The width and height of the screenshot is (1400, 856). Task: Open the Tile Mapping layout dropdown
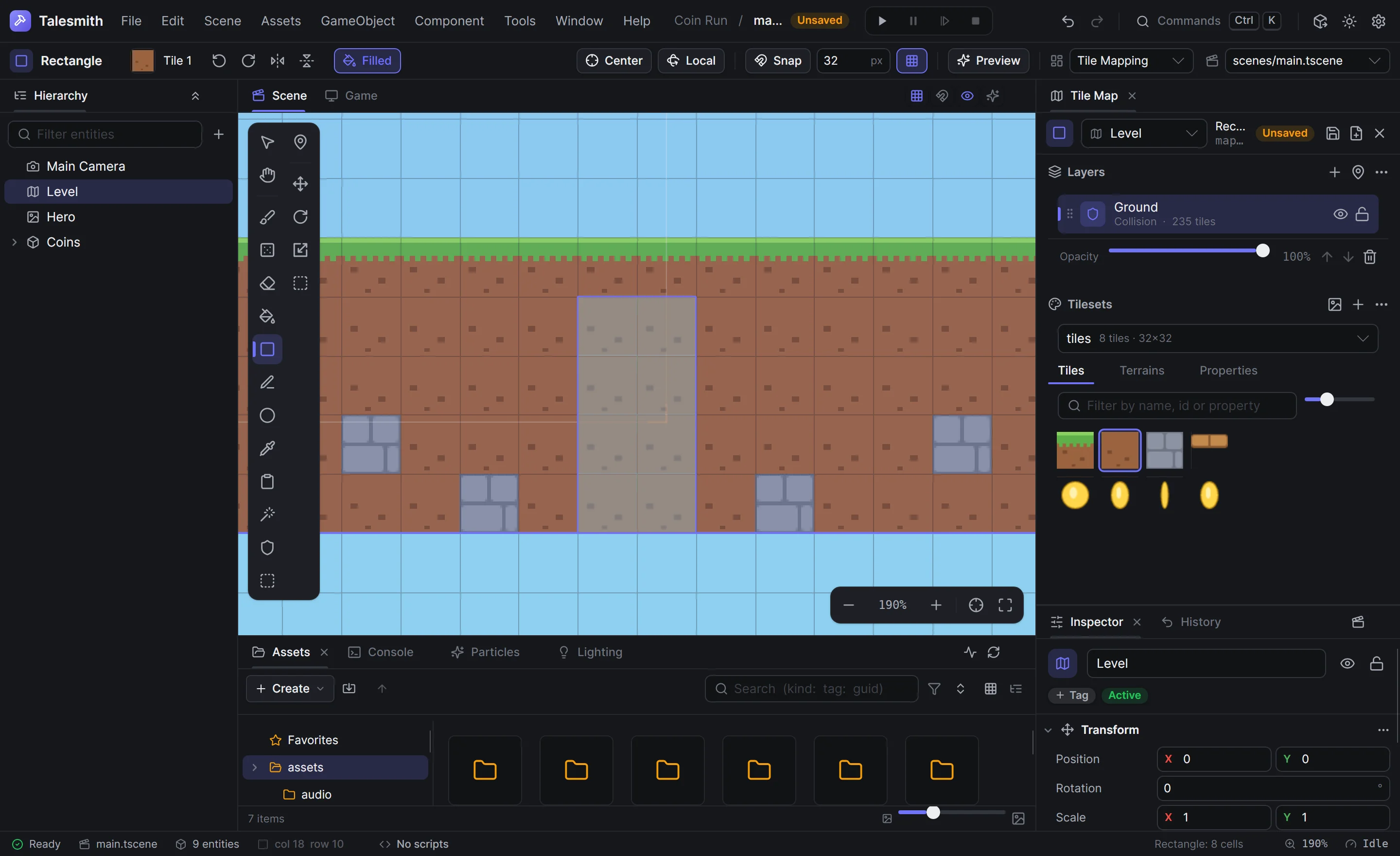click(x=1131, y=61)
